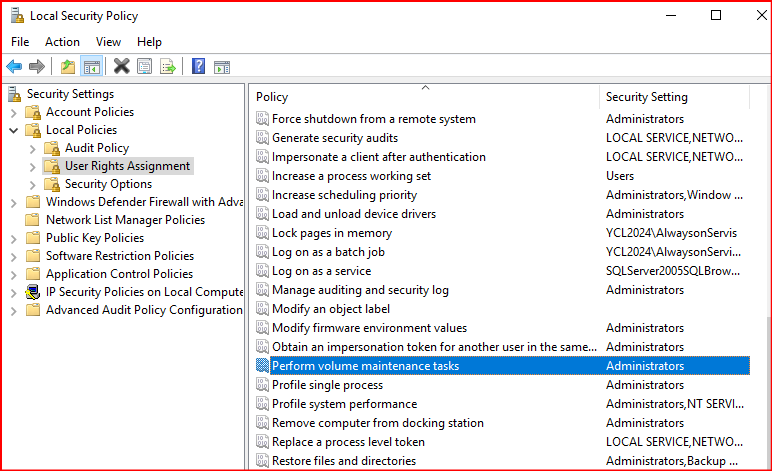Image resolution: width=772 pixels, height=471 pixels.
Task: Click the Forward arrow in toolbar
Action: [x=37, y=67]
